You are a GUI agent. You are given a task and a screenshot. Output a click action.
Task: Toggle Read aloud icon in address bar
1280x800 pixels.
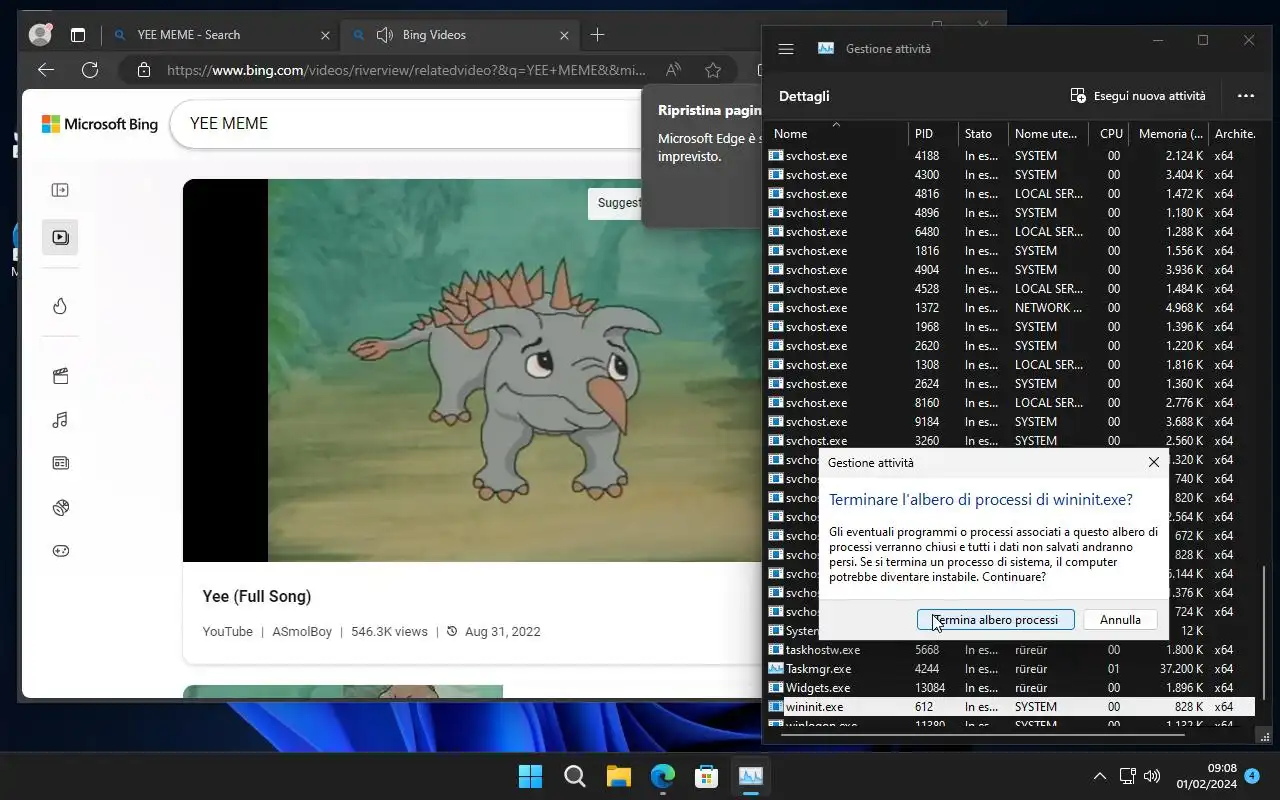[674, 70]
